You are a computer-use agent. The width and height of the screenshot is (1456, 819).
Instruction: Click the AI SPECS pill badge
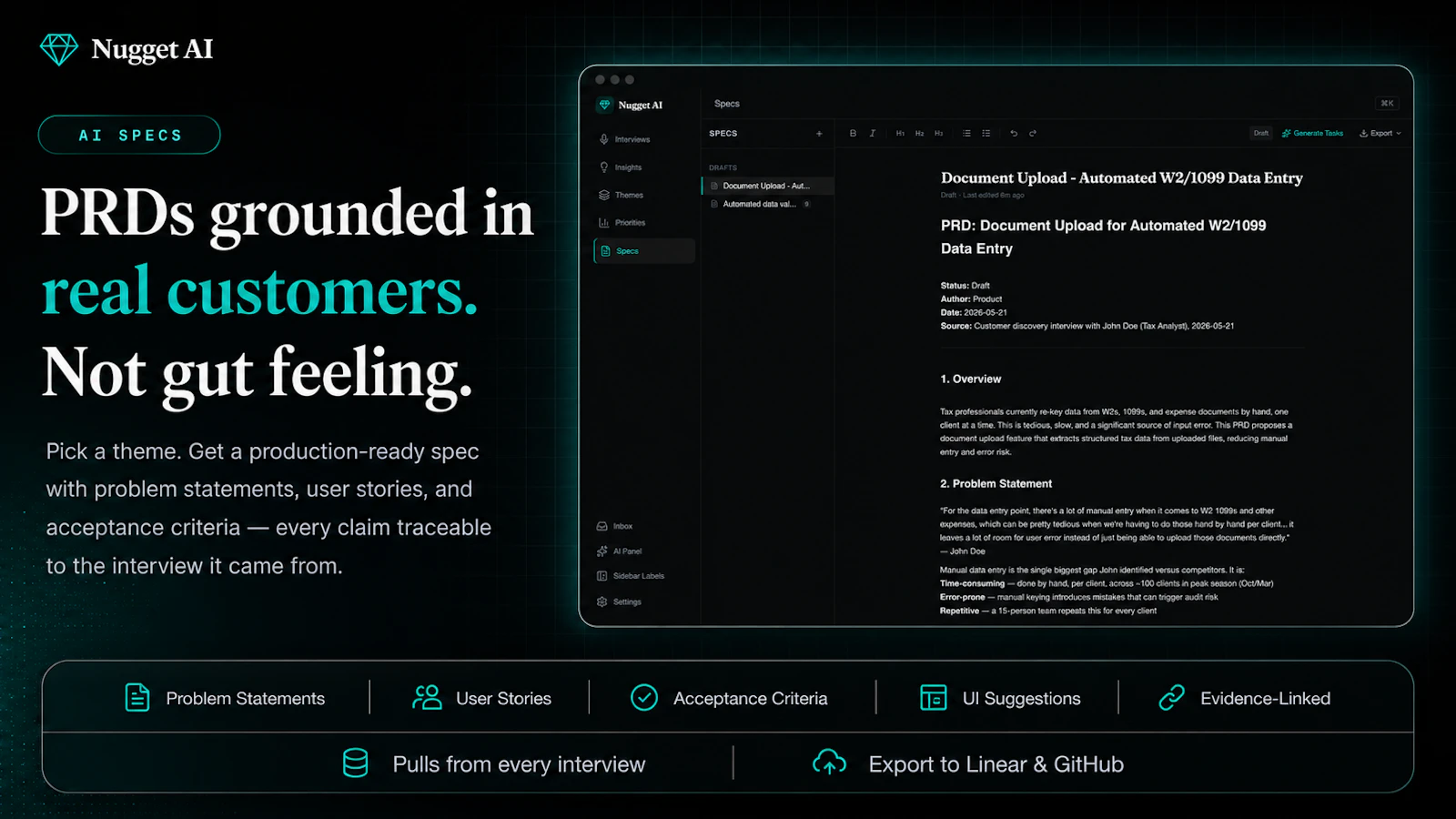pos(129,135)
